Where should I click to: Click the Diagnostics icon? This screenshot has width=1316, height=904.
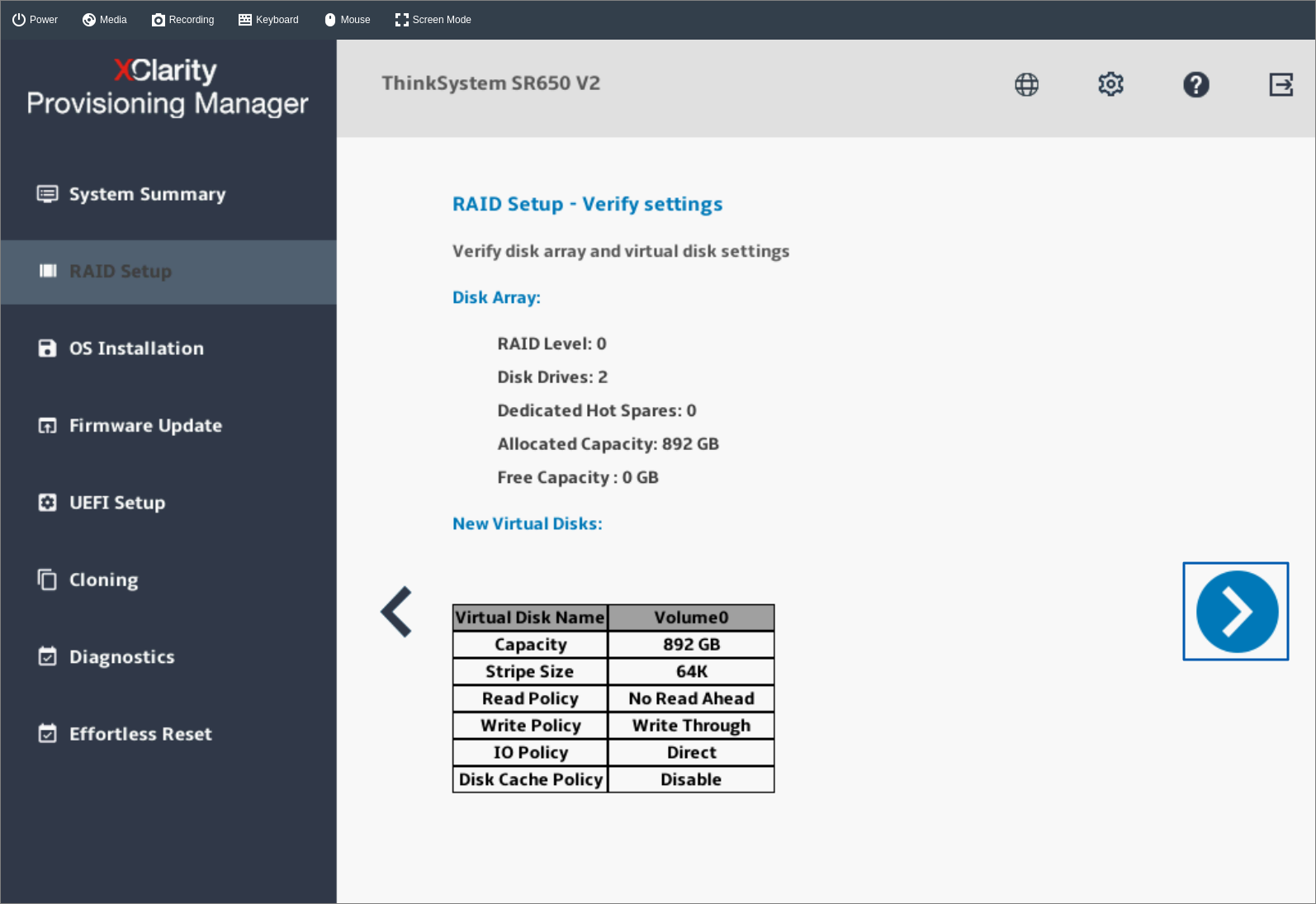click(47, 656)
